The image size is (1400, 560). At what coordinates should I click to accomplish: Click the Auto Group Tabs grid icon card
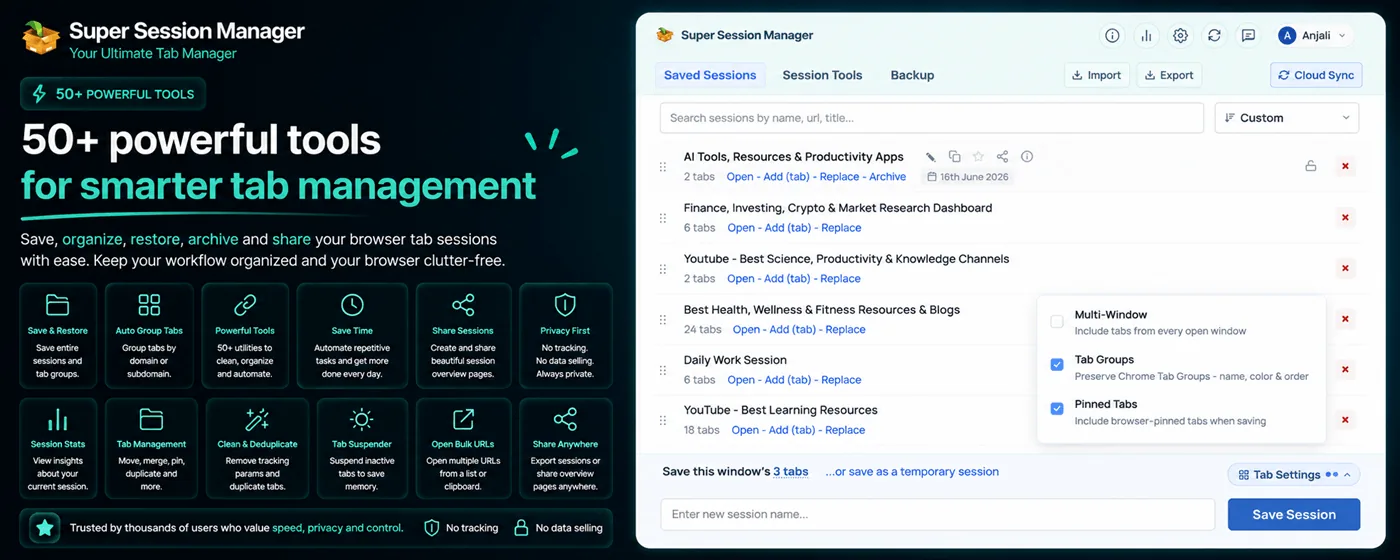[x=149, y=336]
